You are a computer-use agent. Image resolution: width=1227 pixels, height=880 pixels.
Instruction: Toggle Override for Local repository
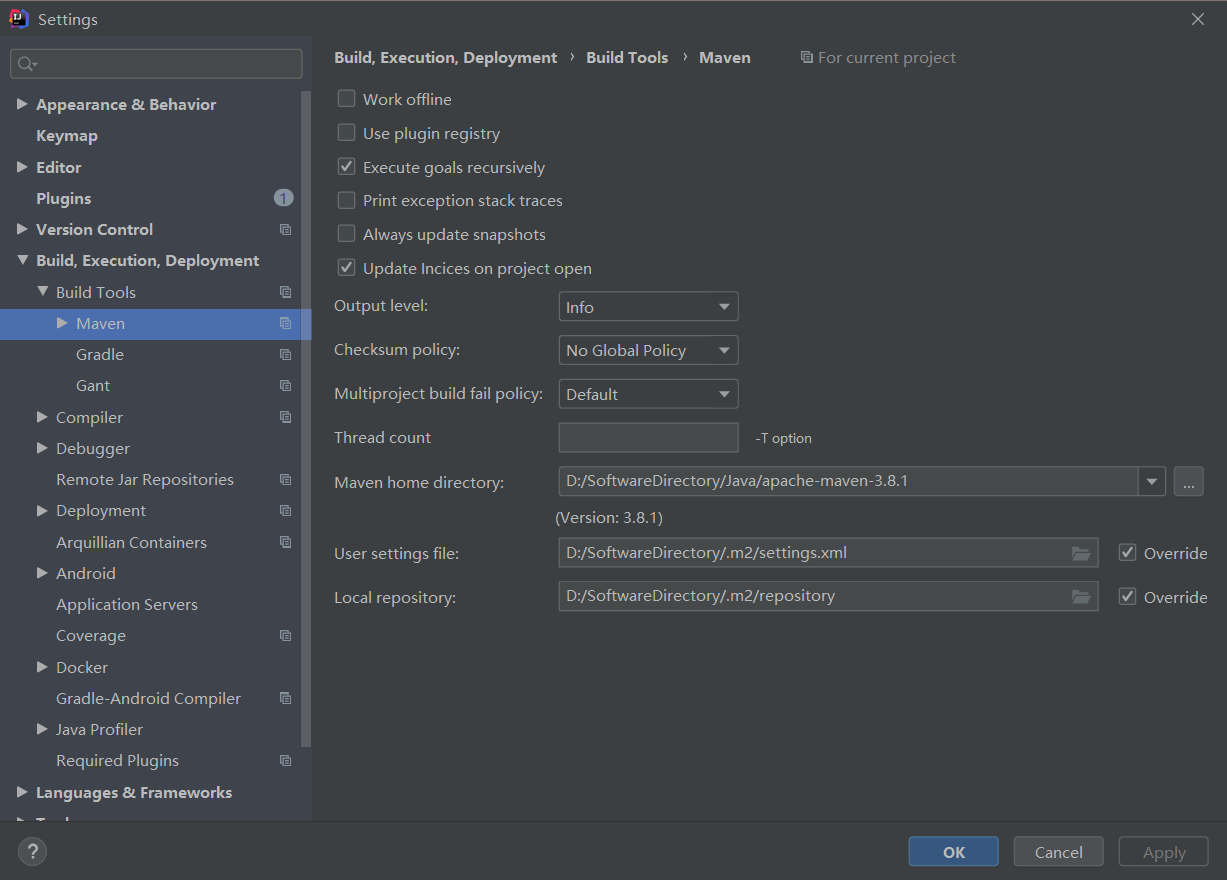click(x=1127, y=597)
